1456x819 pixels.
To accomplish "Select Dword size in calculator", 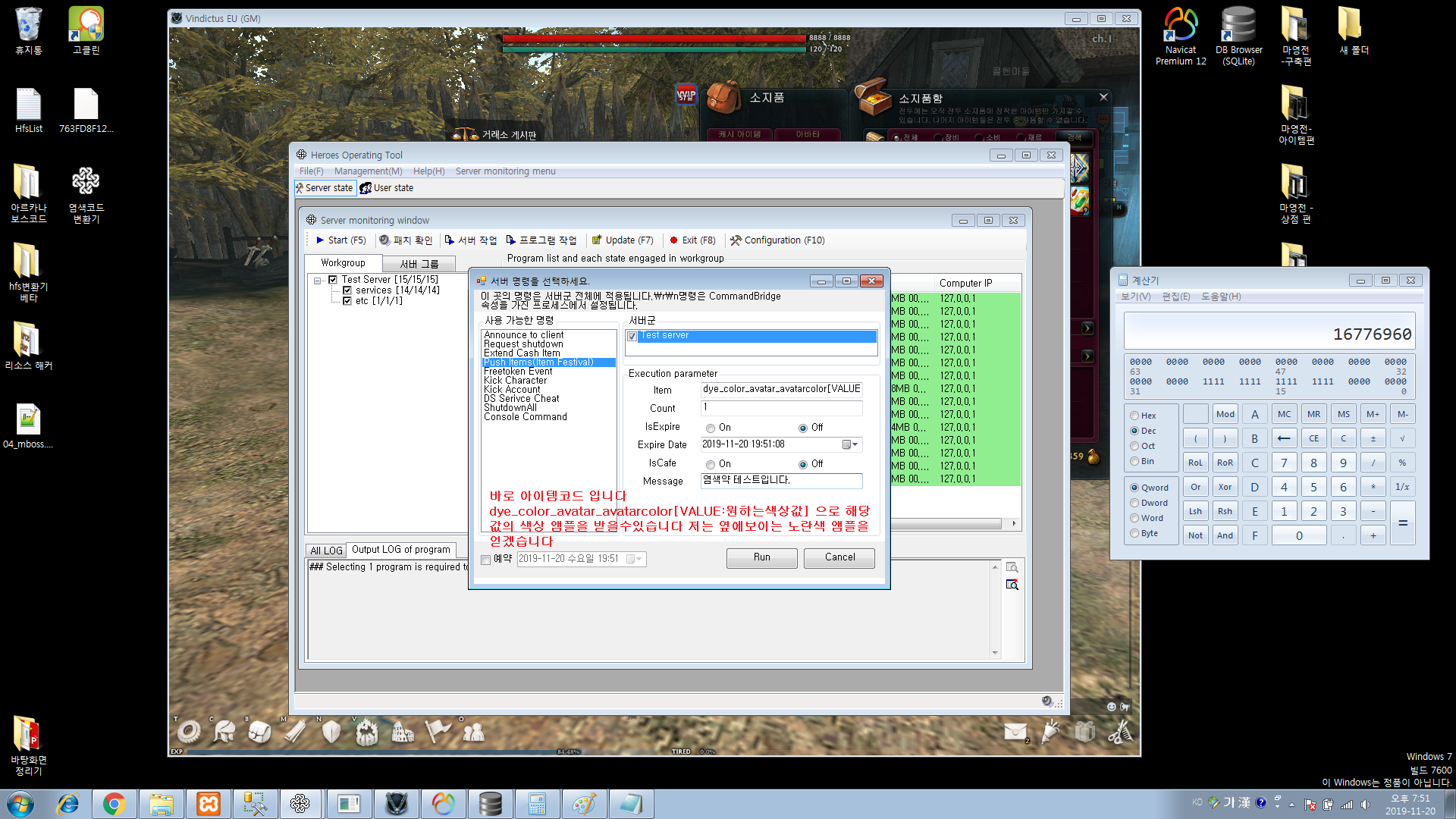I will (x=1134, y=503).
